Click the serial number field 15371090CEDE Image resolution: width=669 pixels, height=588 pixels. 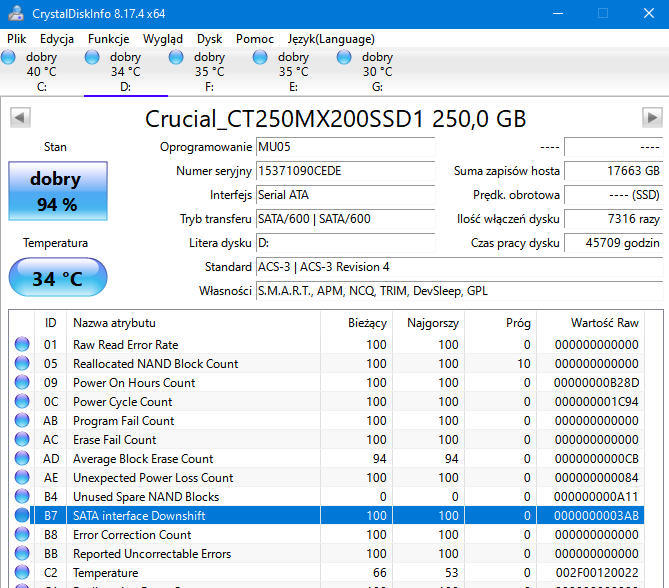(345, 171)
